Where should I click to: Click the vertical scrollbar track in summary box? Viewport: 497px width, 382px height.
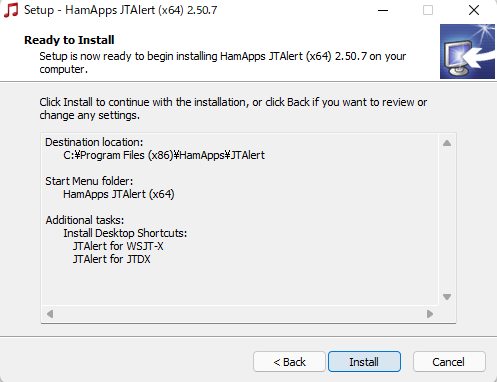point(447,220)
